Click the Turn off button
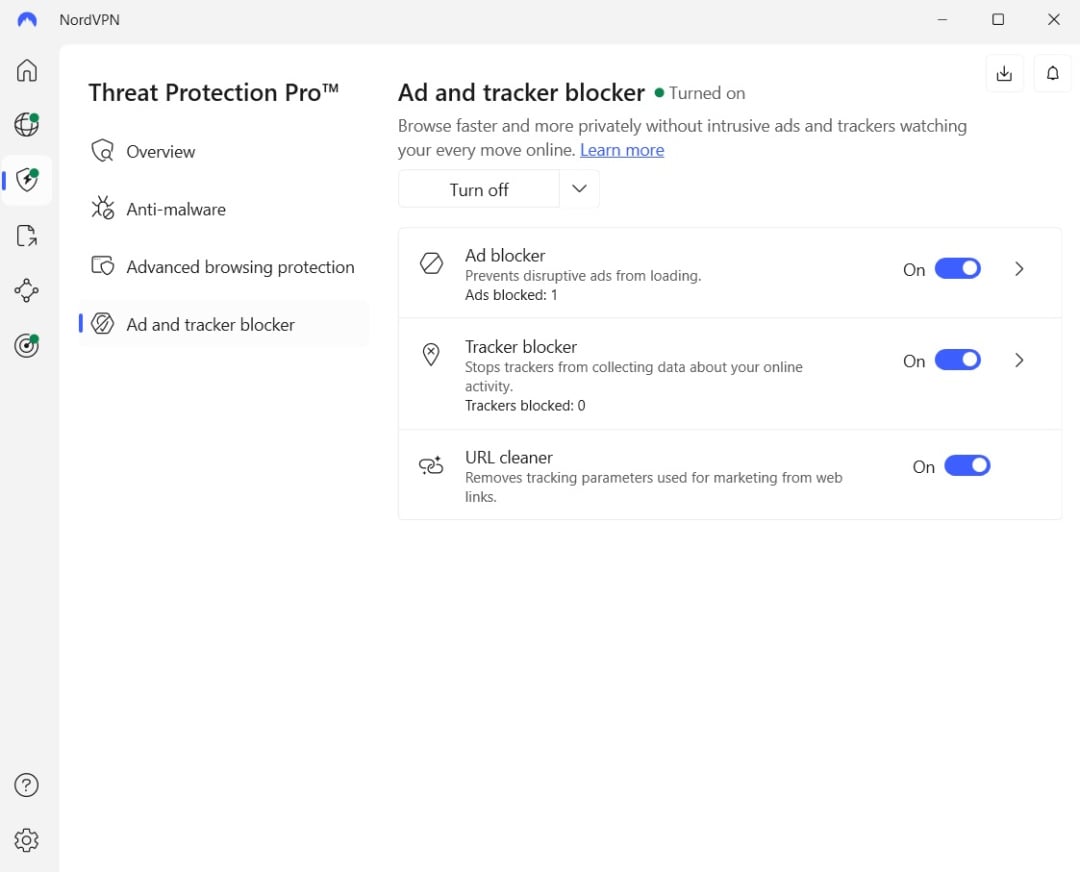Viewport: 1080px width, 872px height. (x=479, y=189)
